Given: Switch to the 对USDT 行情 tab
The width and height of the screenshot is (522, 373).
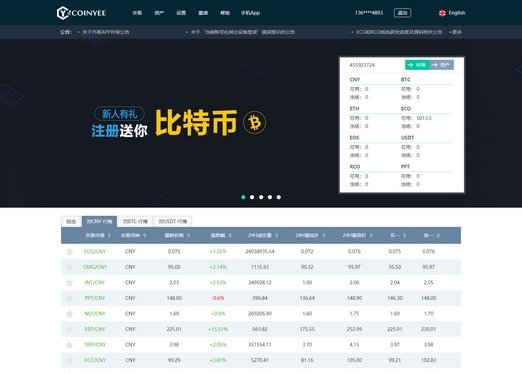Looking at the screenshot, I should coord(173,221).
